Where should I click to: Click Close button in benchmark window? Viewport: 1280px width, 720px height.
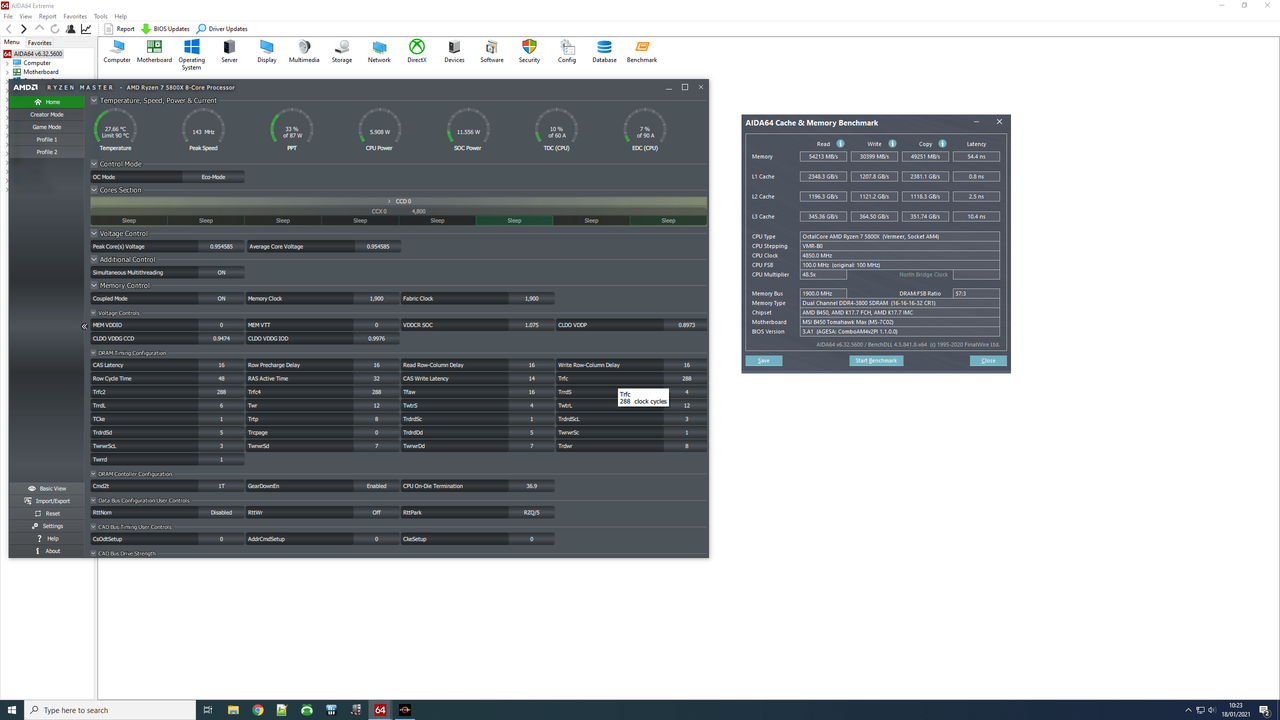pos(988,360)
